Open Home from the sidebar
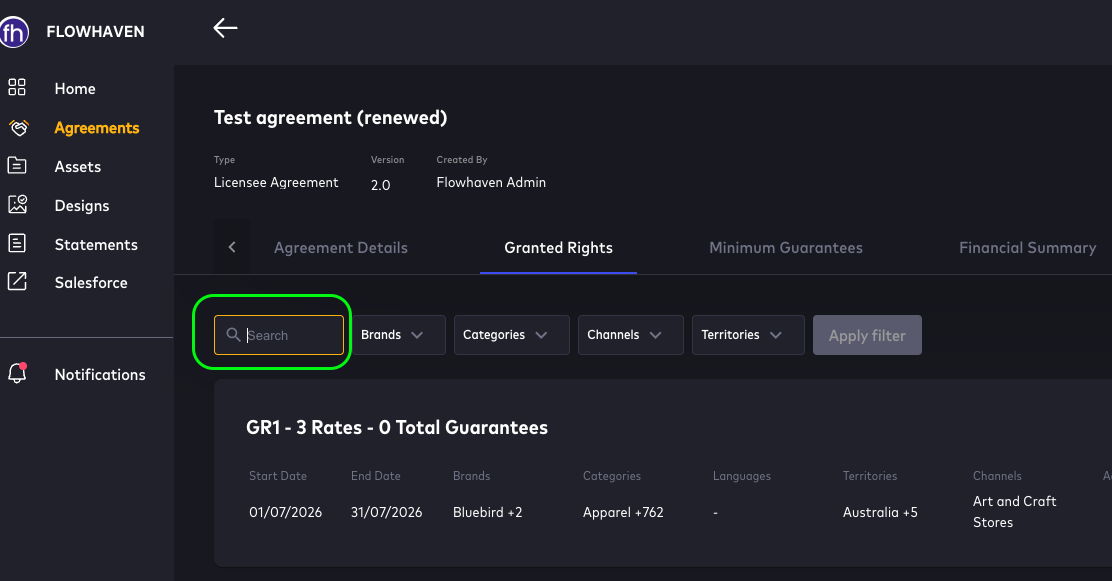This screenshot has width=1112, height=581. click(75, 89)
